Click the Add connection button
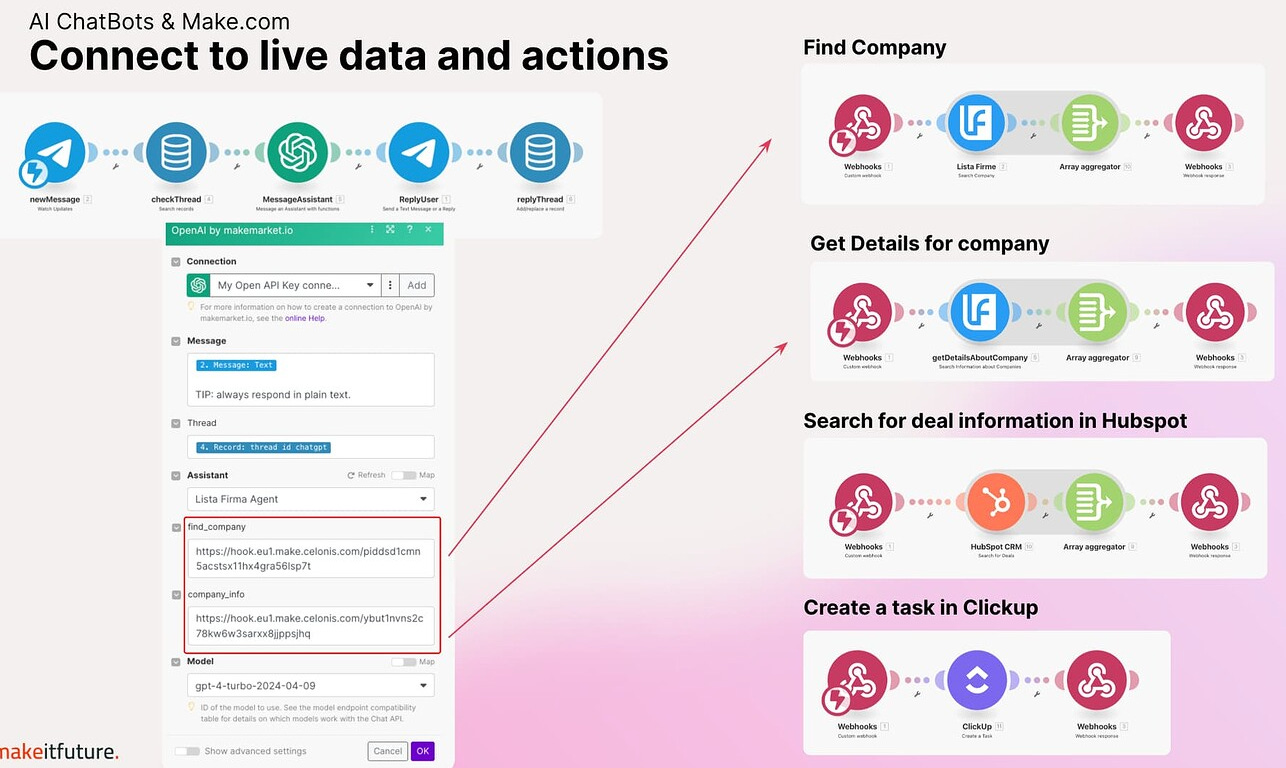Screen dimensions: 1286x768 pos(417,285)
